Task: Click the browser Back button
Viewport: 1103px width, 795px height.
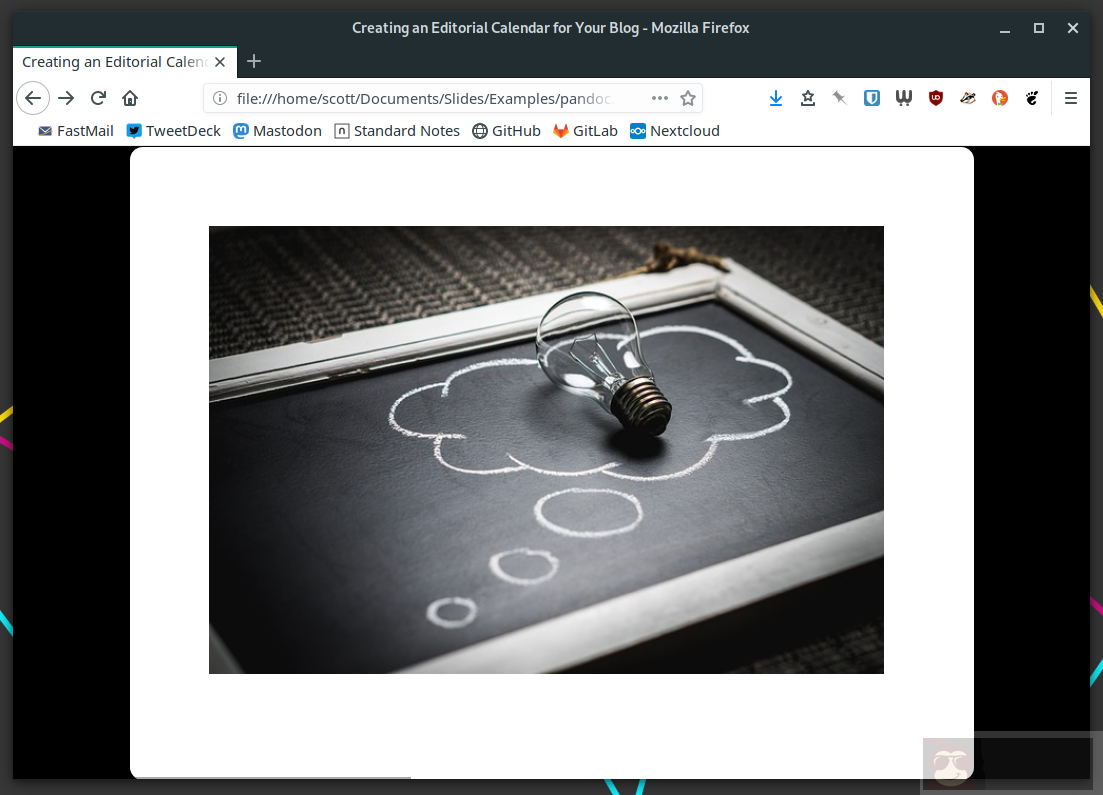Action: pos(32,98)
